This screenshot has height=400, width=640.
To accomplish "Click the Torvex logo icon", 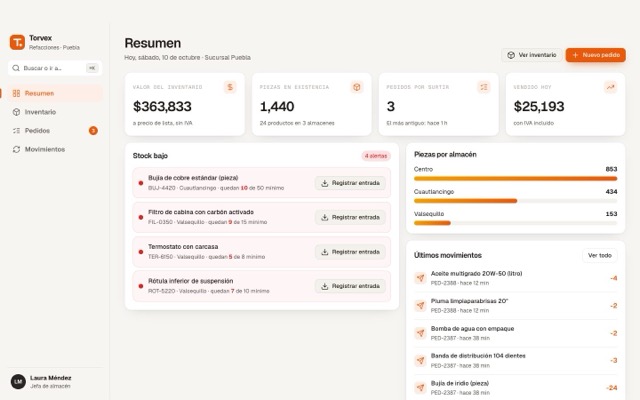I will coord(17,42).
